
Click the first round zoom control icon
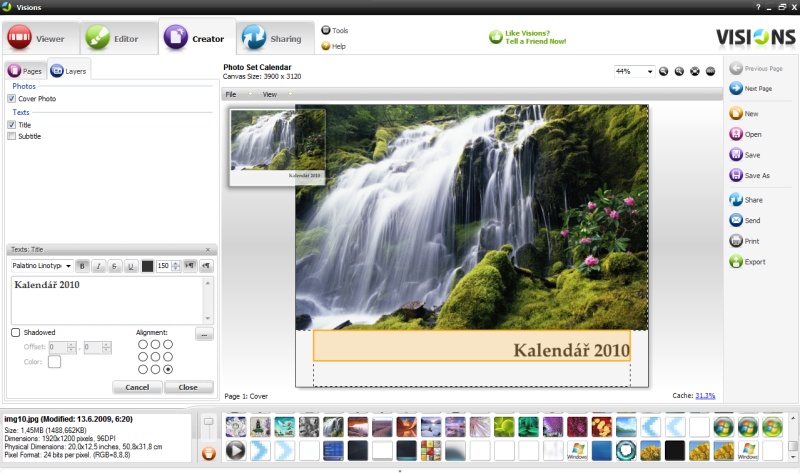tap(664, 71)
